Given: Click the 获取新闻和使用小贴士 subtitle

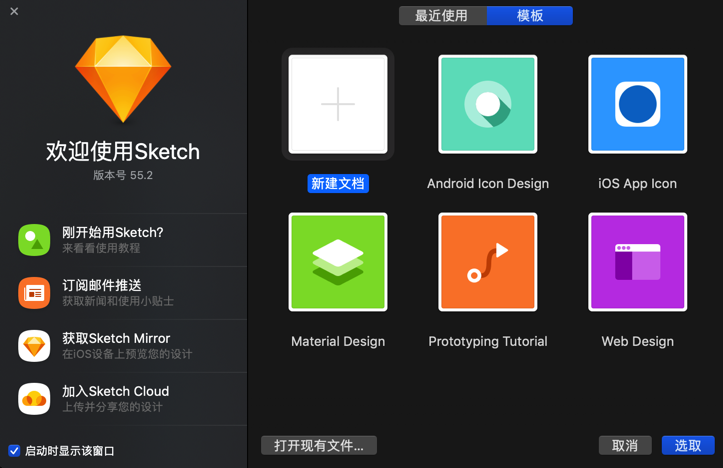Looking at the screenshot, I should 118,301.
